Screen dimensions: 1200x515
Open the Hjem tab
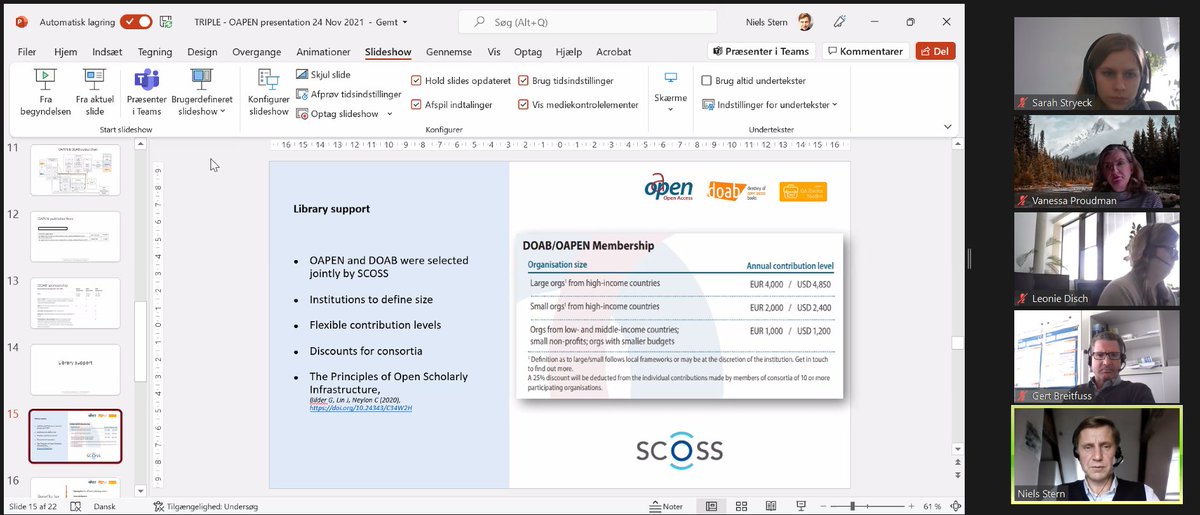point(65,52)
